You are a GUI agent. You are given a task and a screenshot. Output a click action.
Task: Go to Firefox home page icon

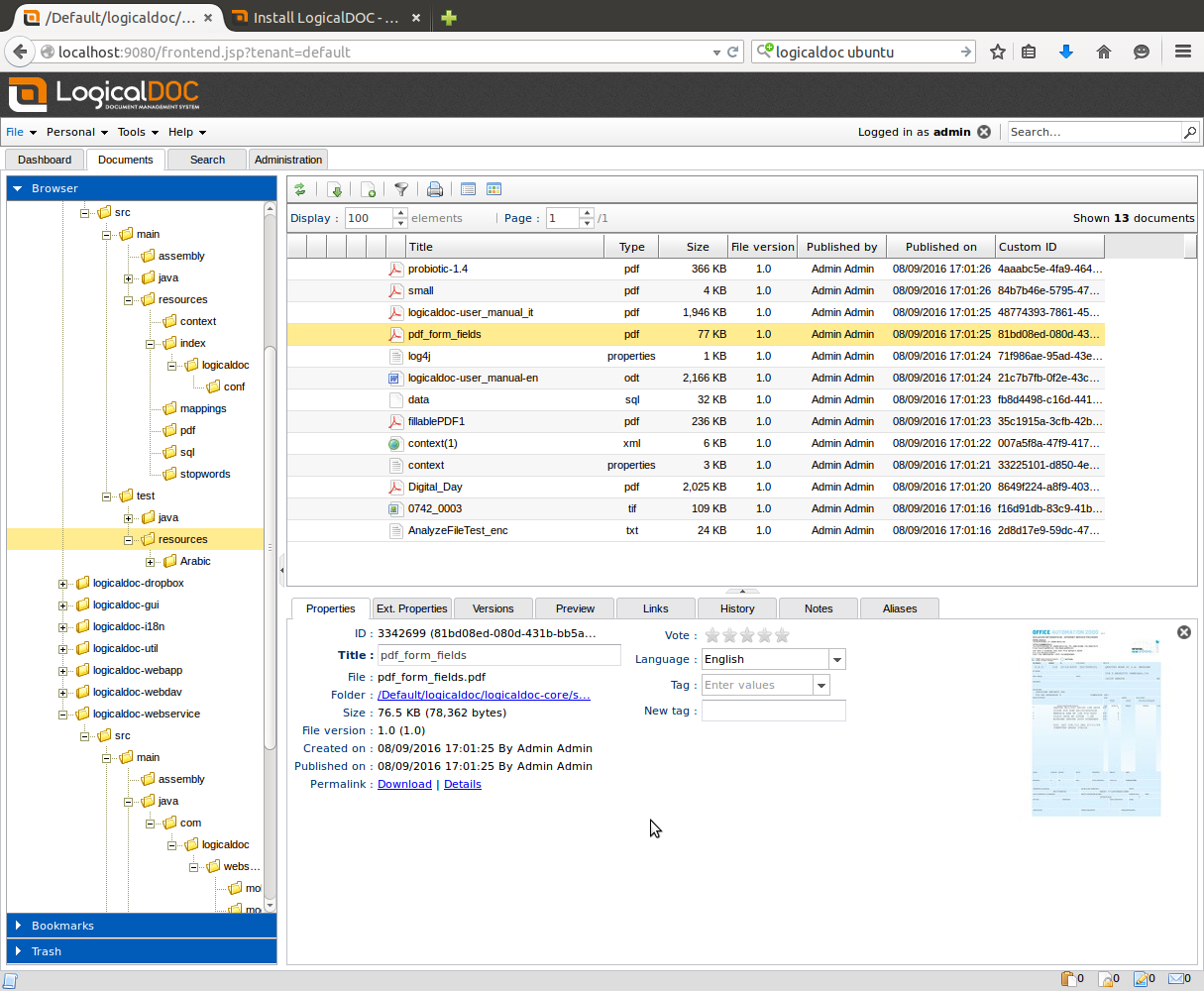pyautogui.click(x=1104, y=52)
